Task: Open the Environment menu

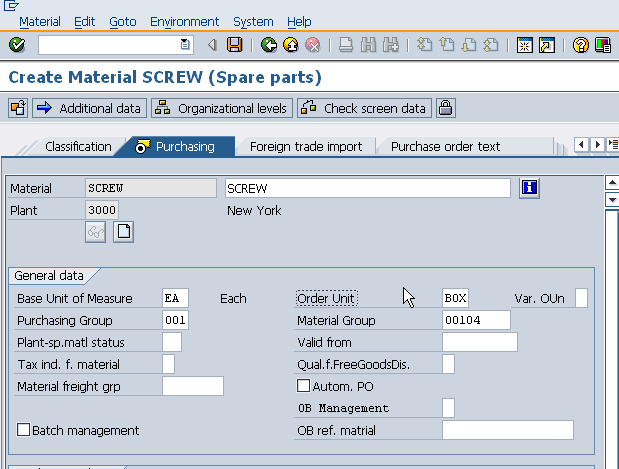Action: [184, 22]
